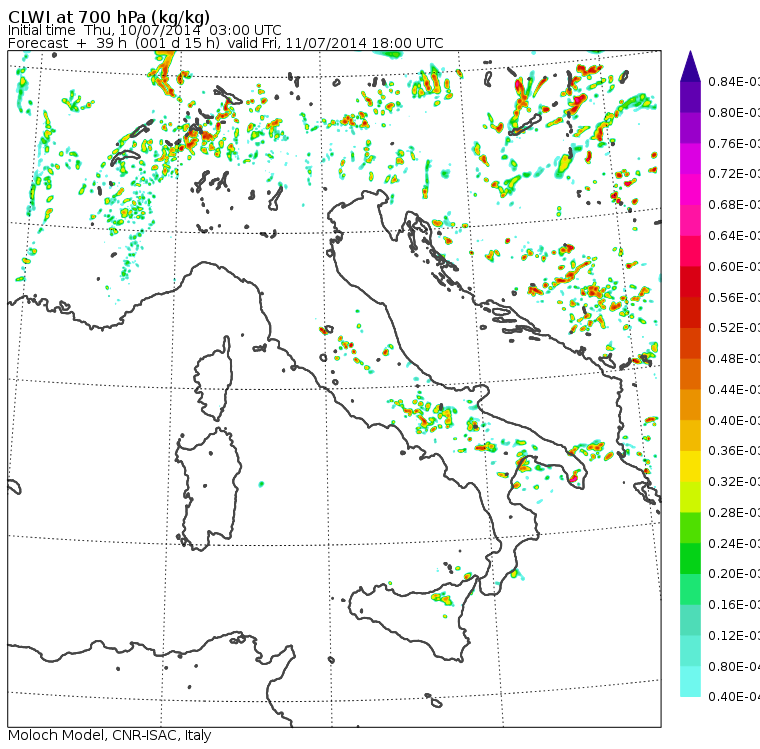Click the 0.48E-03 colorbar label
Screen dimensions: 760x749
[734, 359]
